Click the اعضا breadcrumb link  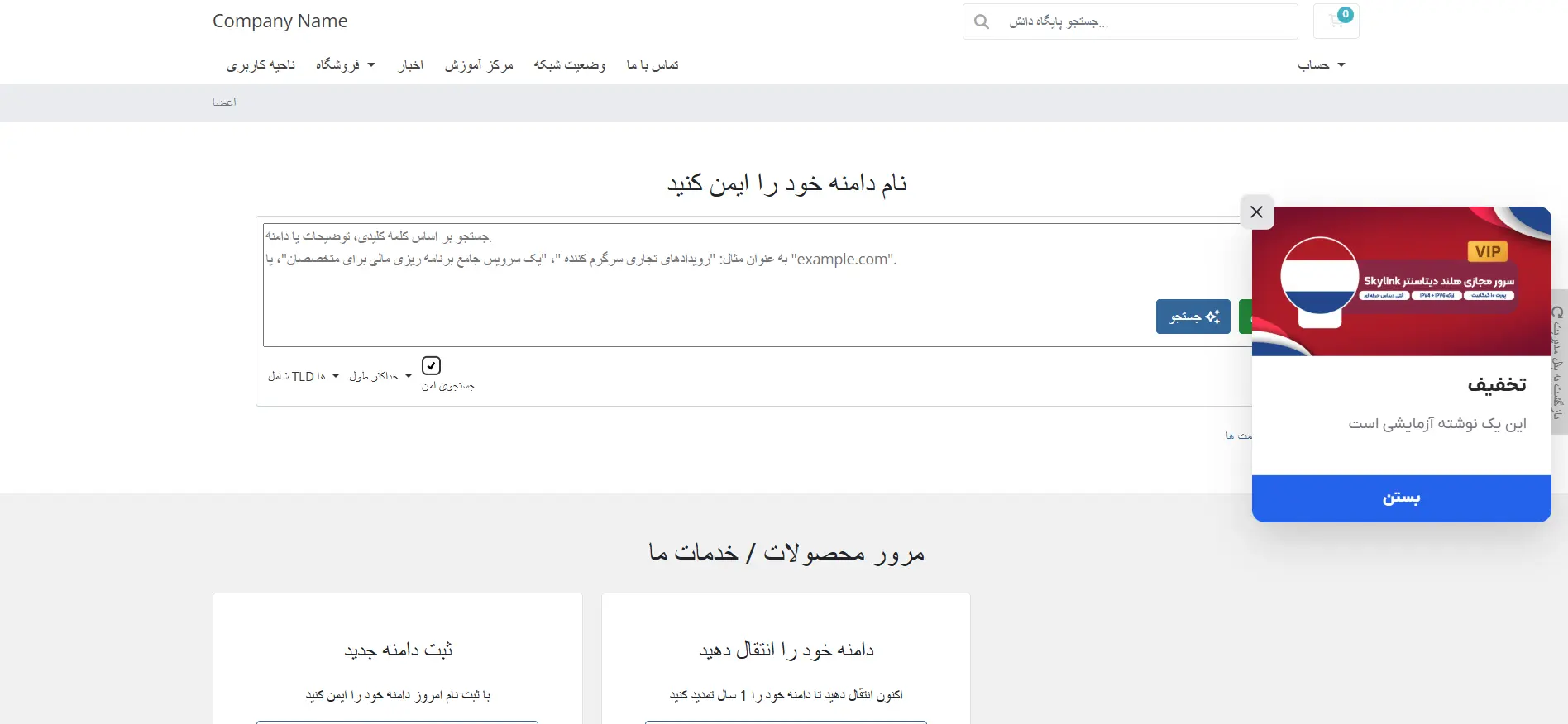click(224, 102)
